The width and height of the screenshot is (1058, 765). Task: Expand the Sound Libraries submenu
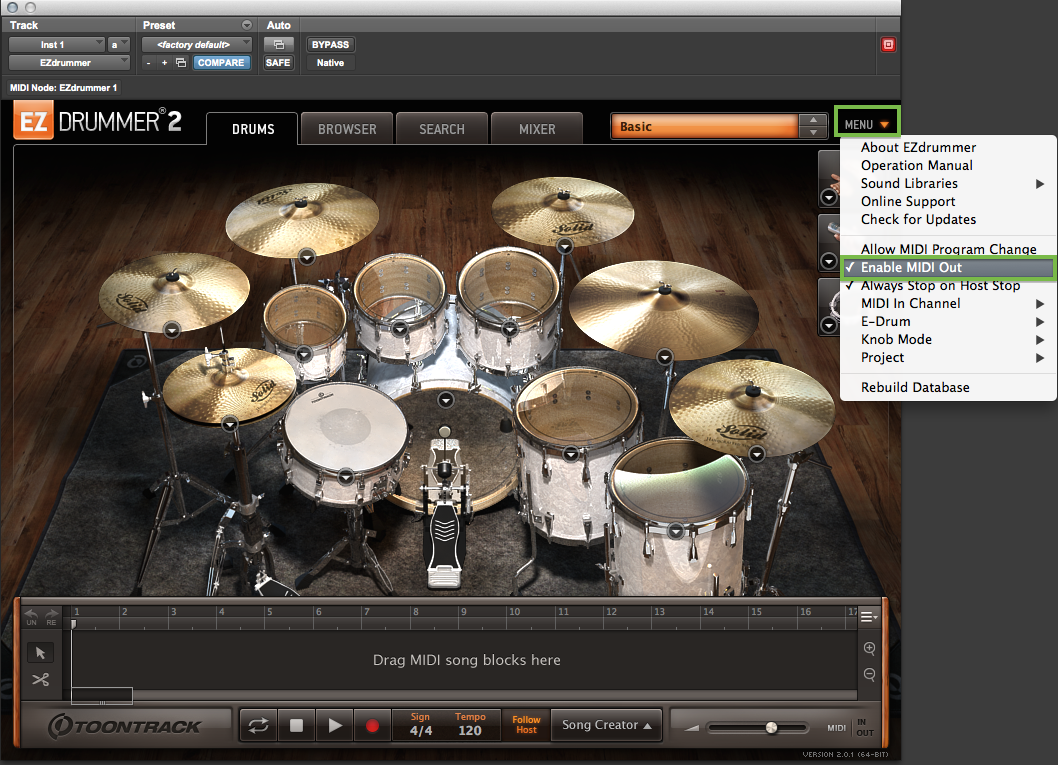[908, 183]
